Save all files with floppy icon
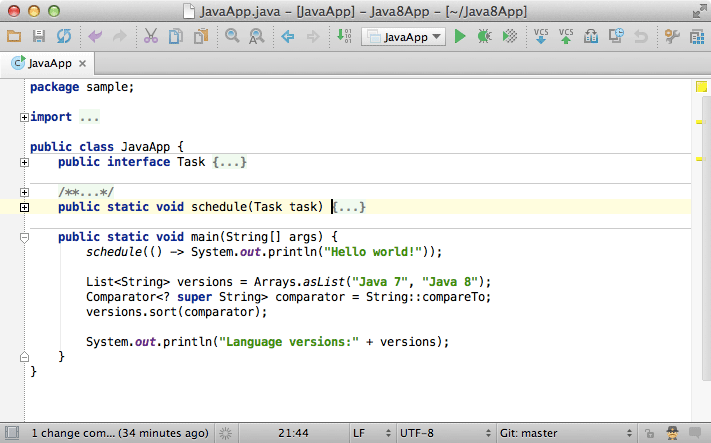The width and height of the screenshot is (711, 443). [39, 36]
